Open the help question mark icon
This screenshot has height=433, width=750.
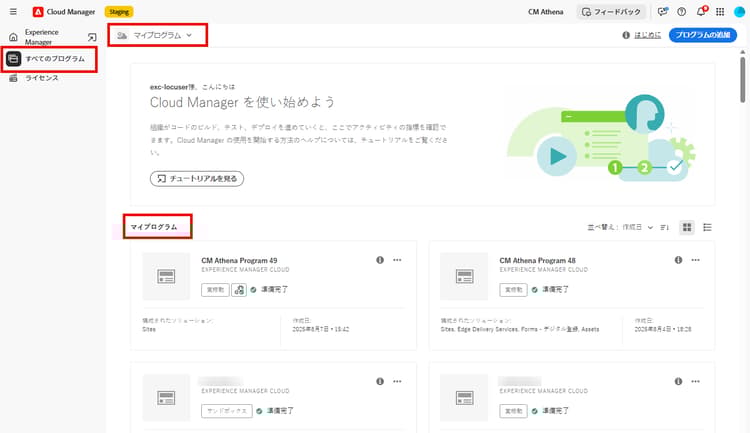682,11
